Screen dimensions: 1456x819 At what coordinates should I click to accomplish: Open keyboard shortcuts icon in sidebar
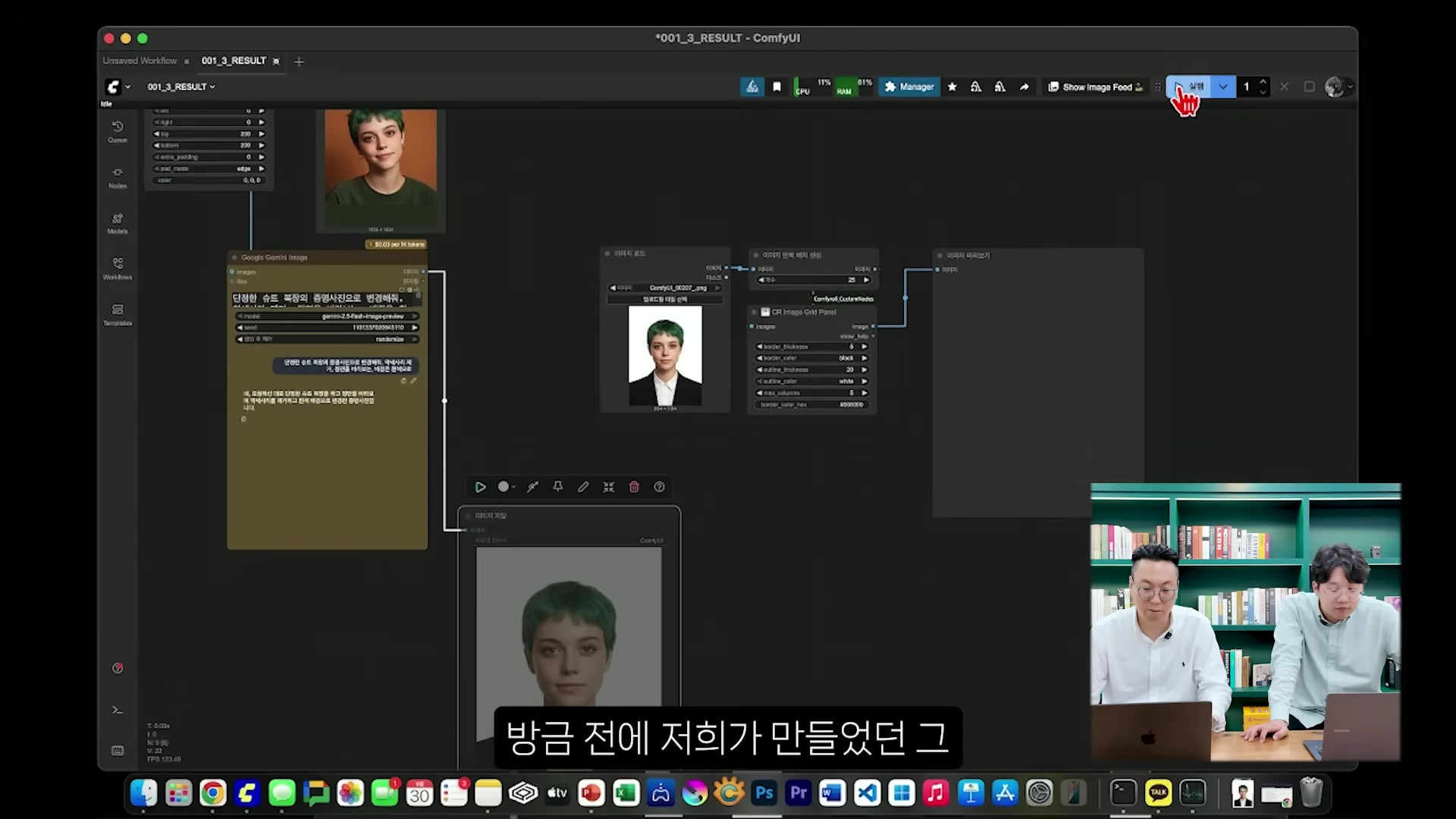click(x=118, y=751)
